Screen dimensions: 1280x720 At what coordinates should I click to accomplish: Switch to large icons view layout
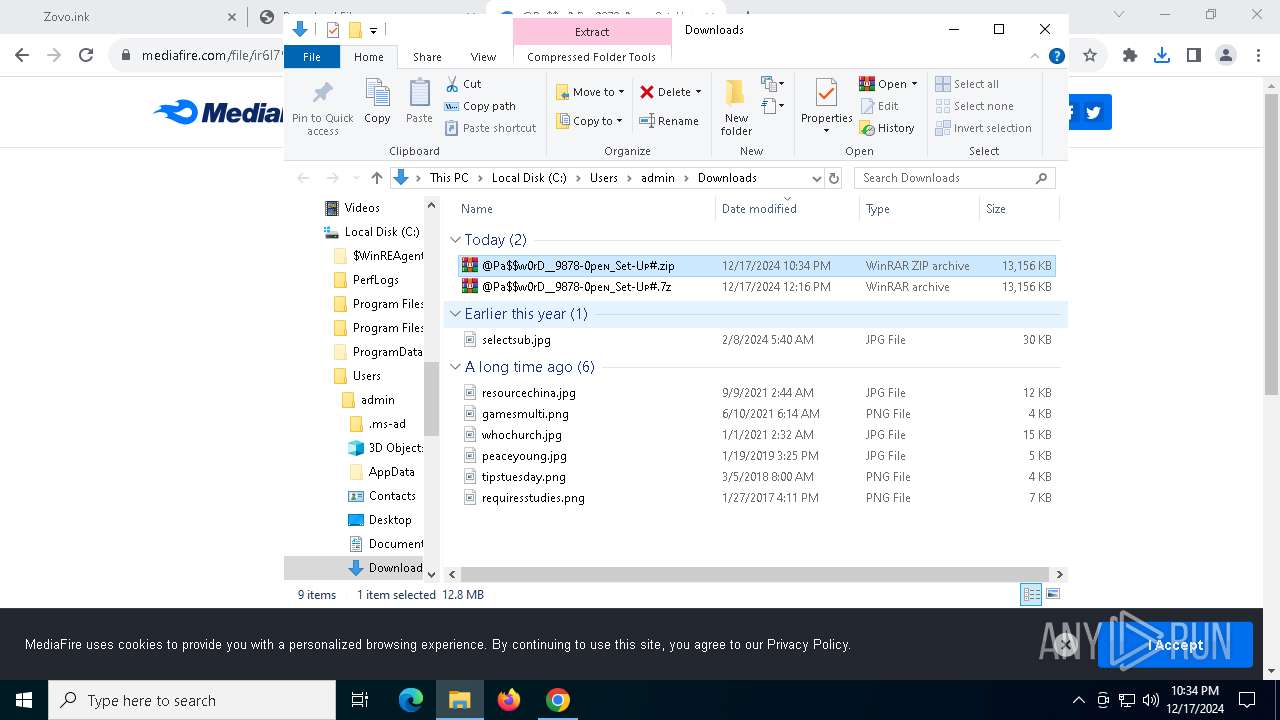(1051, 595)
